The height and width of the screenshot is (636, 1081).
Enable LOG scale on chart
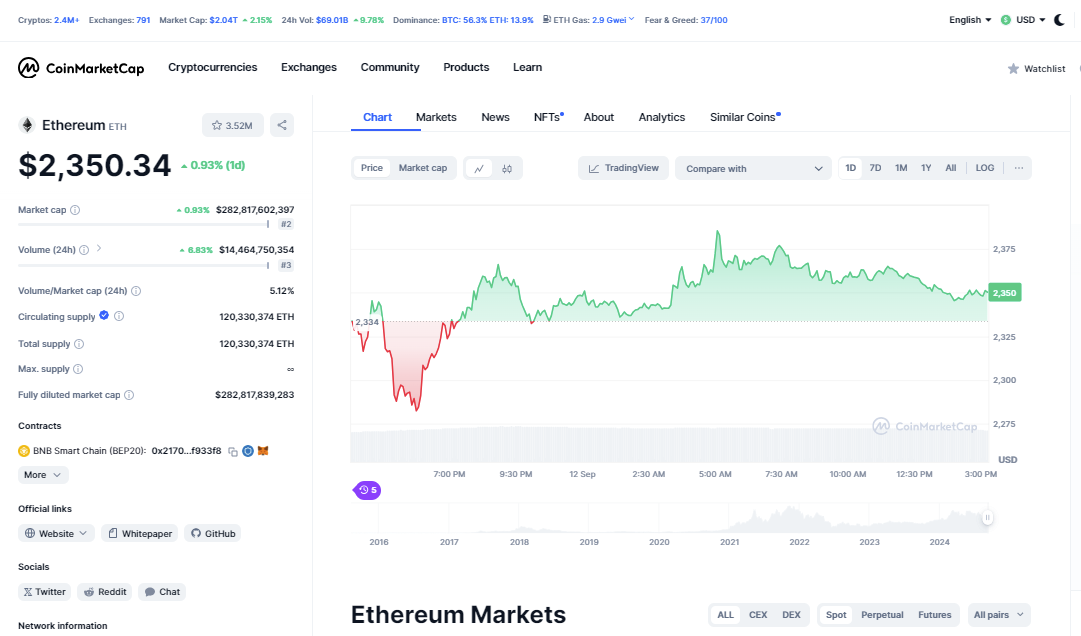pyautogui.click(x=985, y=168)
